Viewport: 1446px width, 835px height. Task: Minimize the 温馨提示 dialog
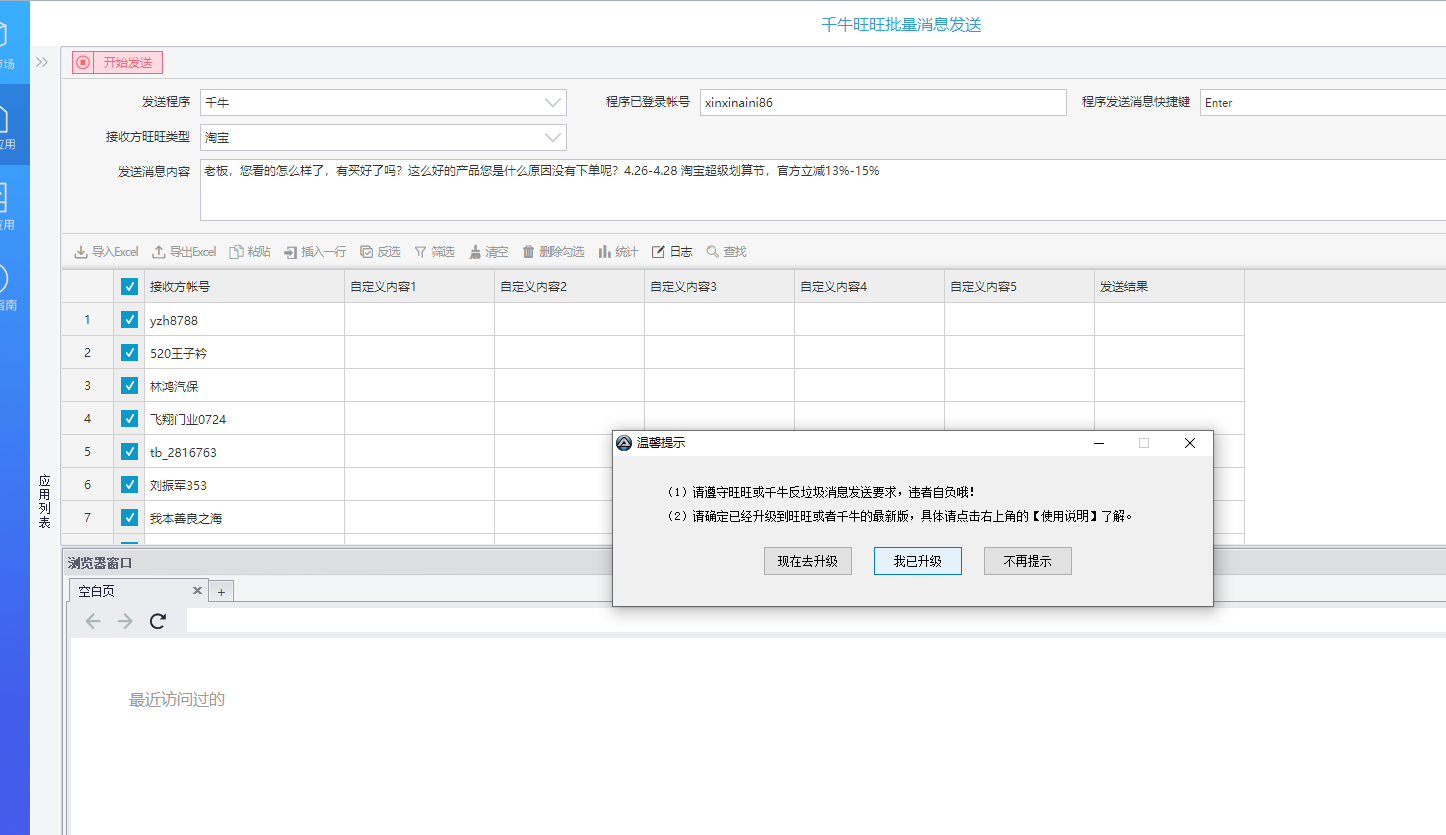pyautogui.click(x=1099, y=443)
